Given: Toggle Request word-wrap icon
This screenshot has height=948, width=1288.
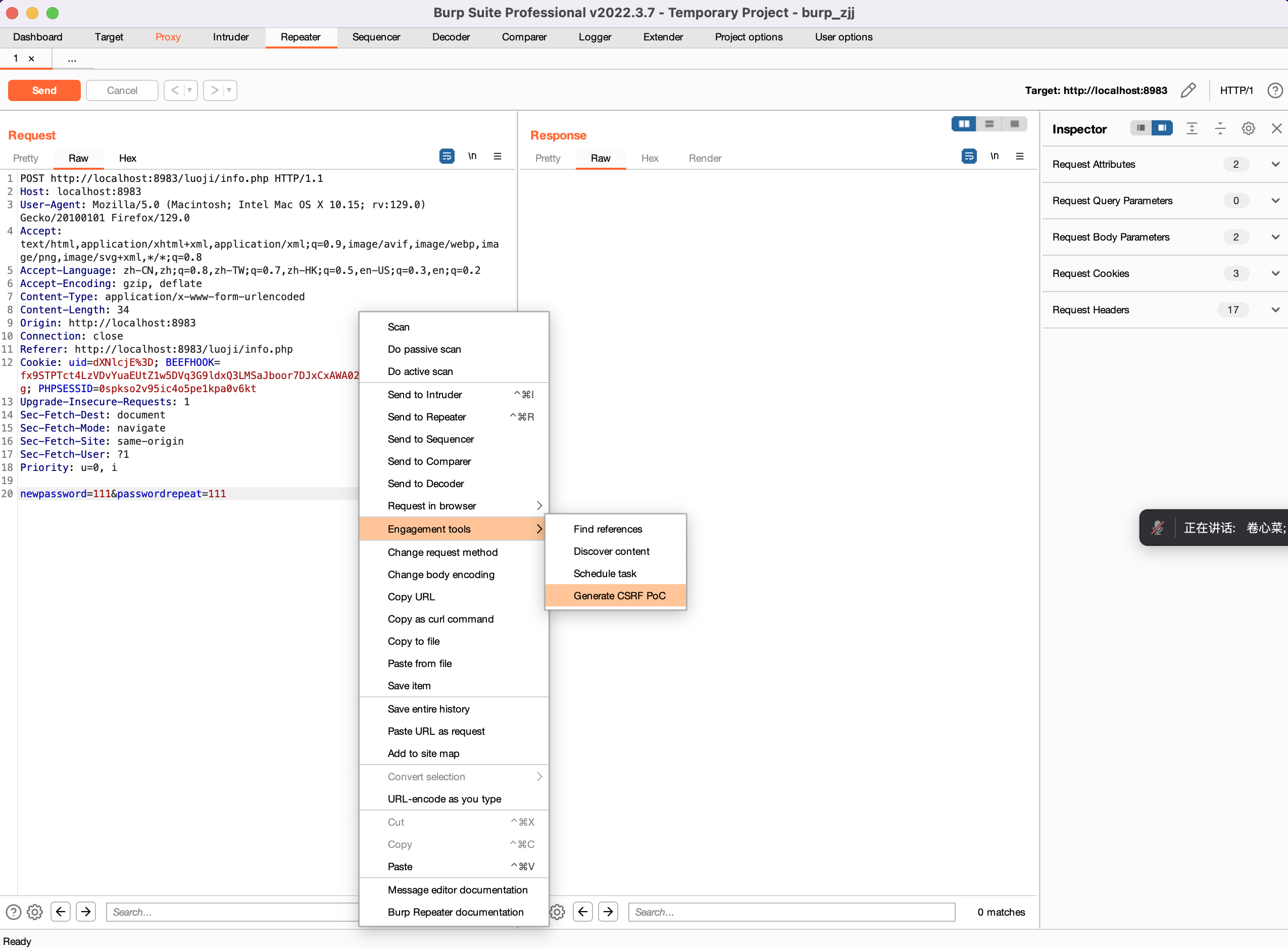Looking at the screenshot, I should pyautogui.click(x=447, y=156).
